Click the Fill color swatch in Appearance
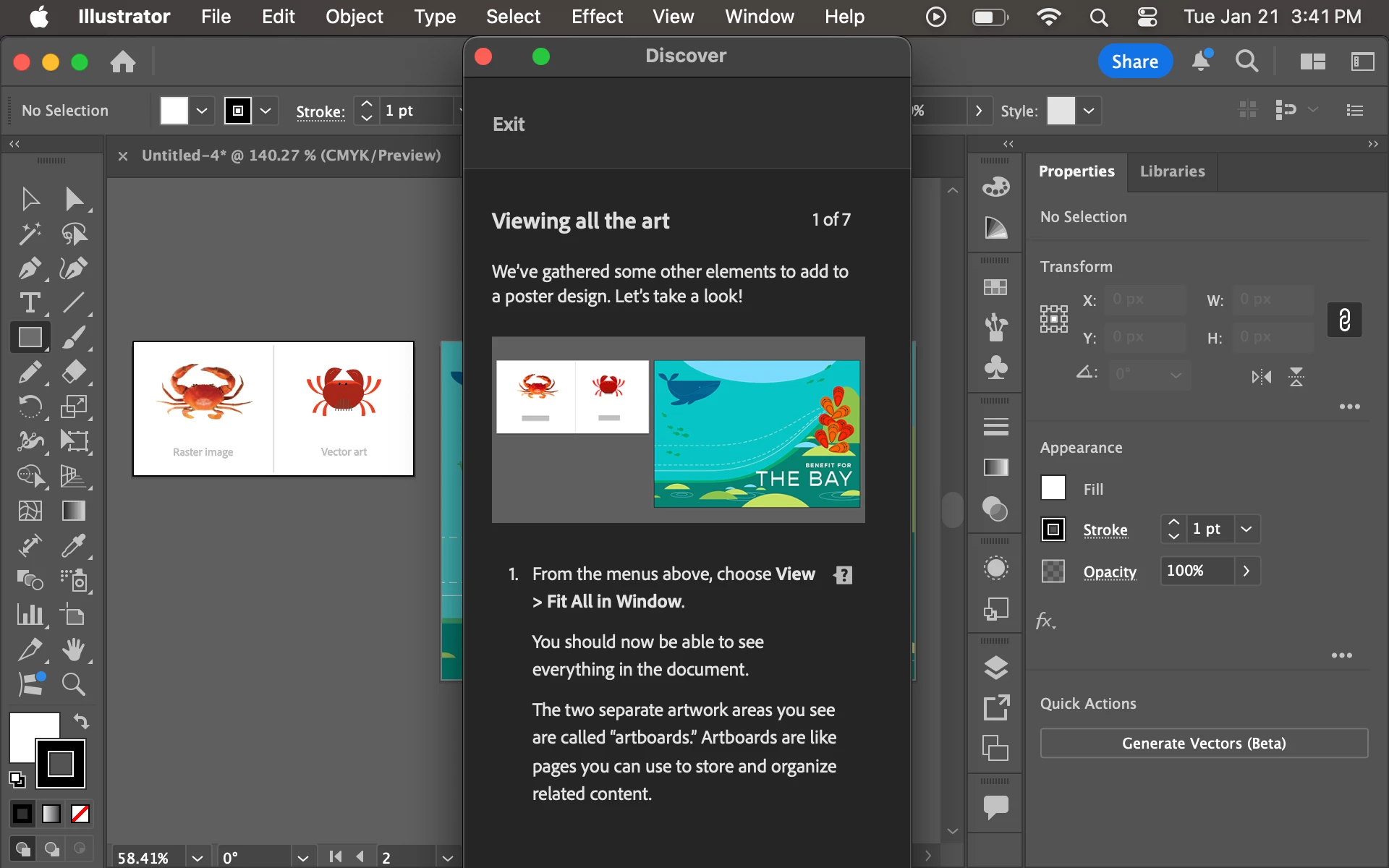This screenshot has height=868, width=1389. 1053,488
